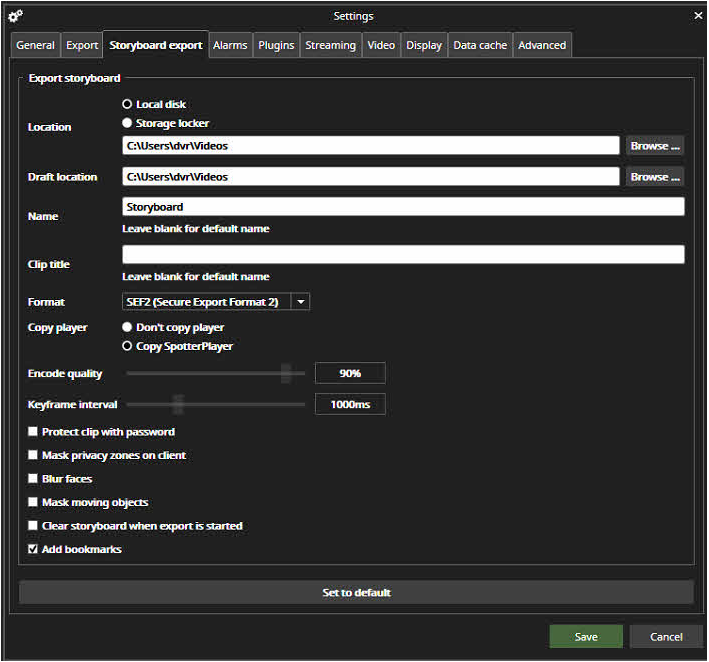Select the Local disk radio option

pos(127,104)
